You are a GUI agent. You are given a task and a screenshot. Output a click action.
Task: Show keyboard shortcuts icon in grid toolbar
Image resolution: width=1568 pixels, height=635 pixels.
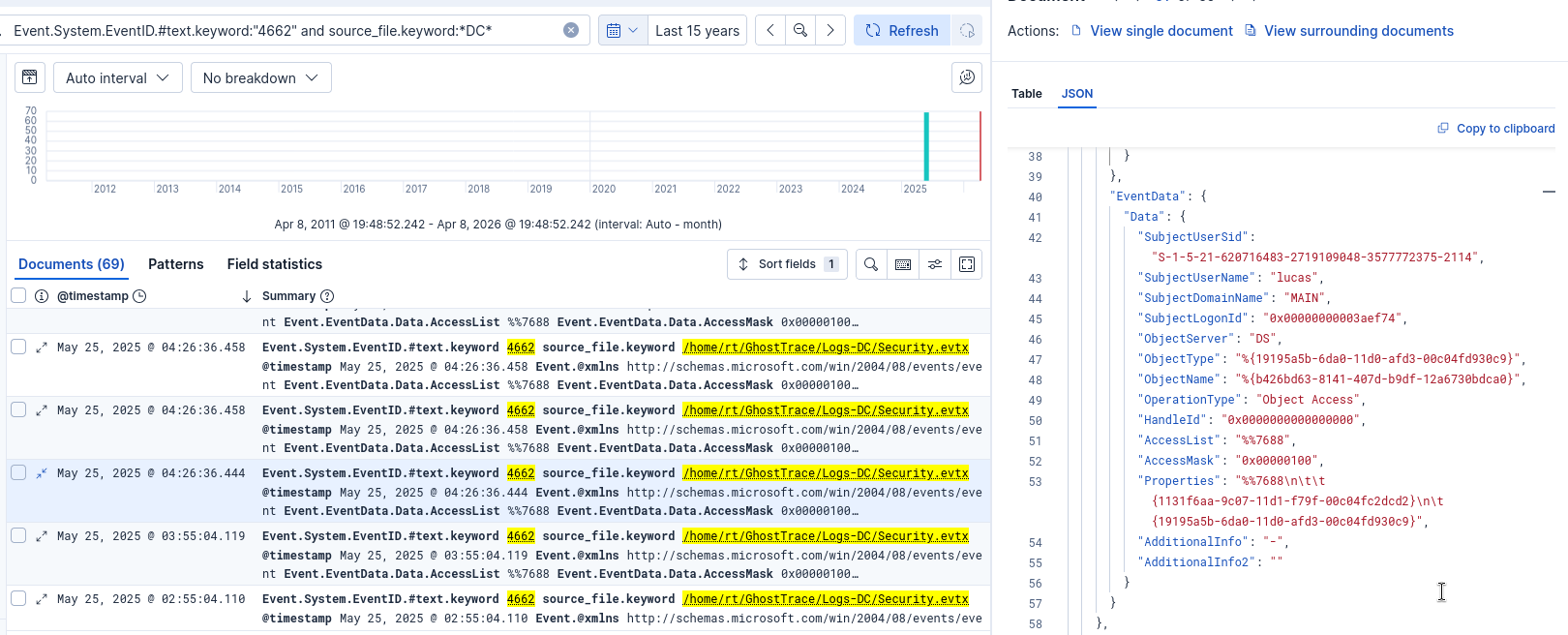[x=903, y=264]
